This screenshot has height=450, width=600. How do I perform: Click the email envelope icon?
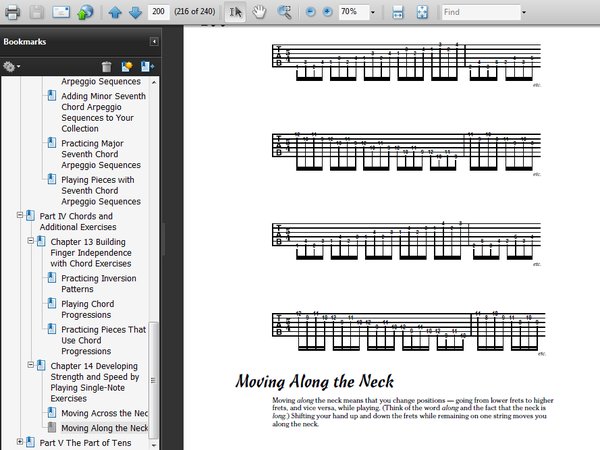(x=61, y=12)
